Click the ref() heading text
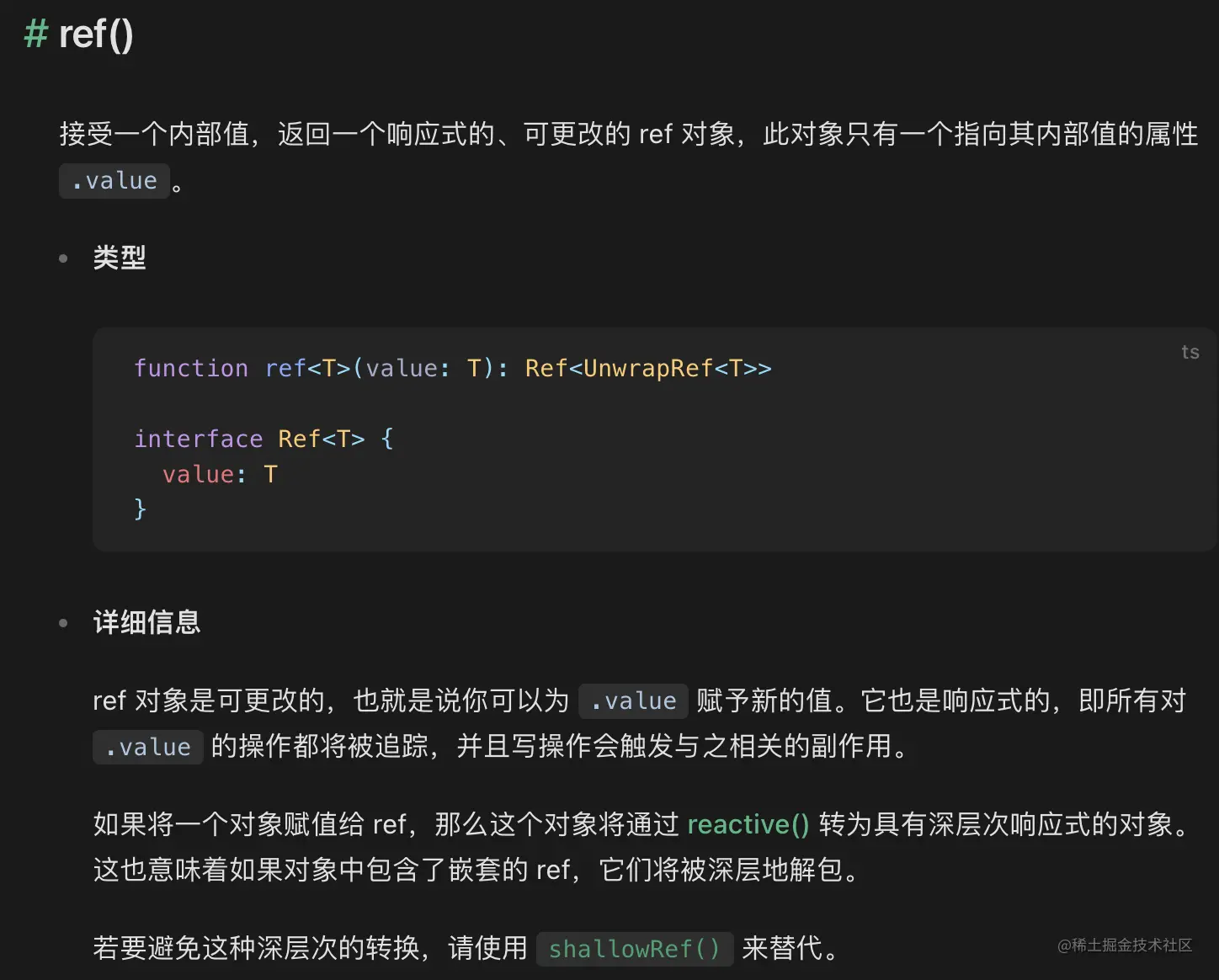 [96, 35]
